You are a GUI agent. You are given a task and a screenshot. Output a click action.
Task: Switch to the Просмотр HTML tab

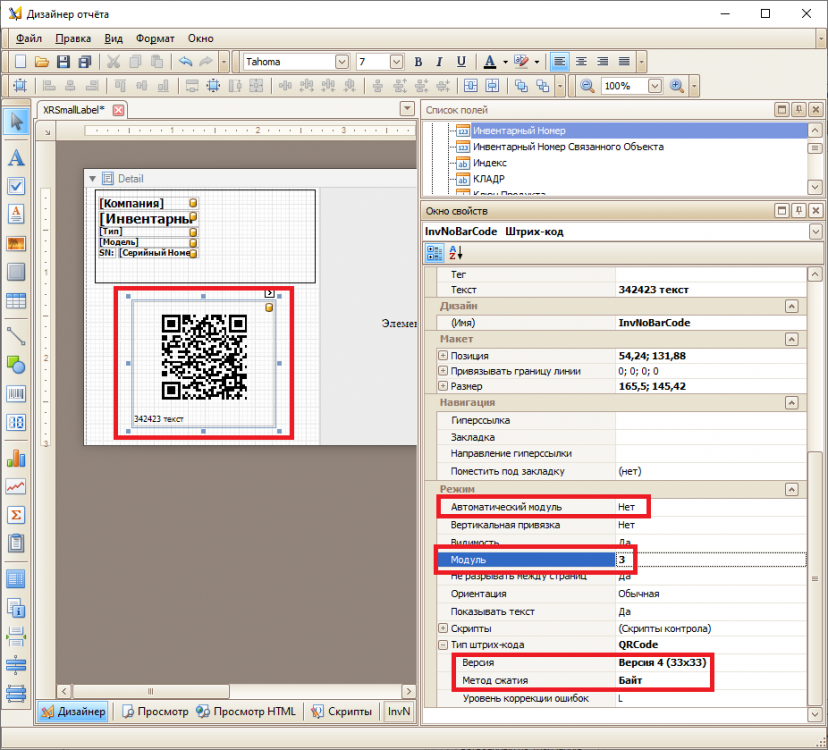tap(246, 711)
